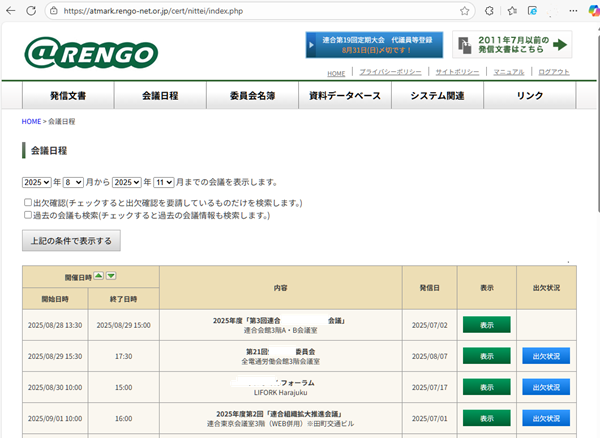Screen dimensions: 600x438
Task: Open browser settings and more menu
Action: point(573,11)
